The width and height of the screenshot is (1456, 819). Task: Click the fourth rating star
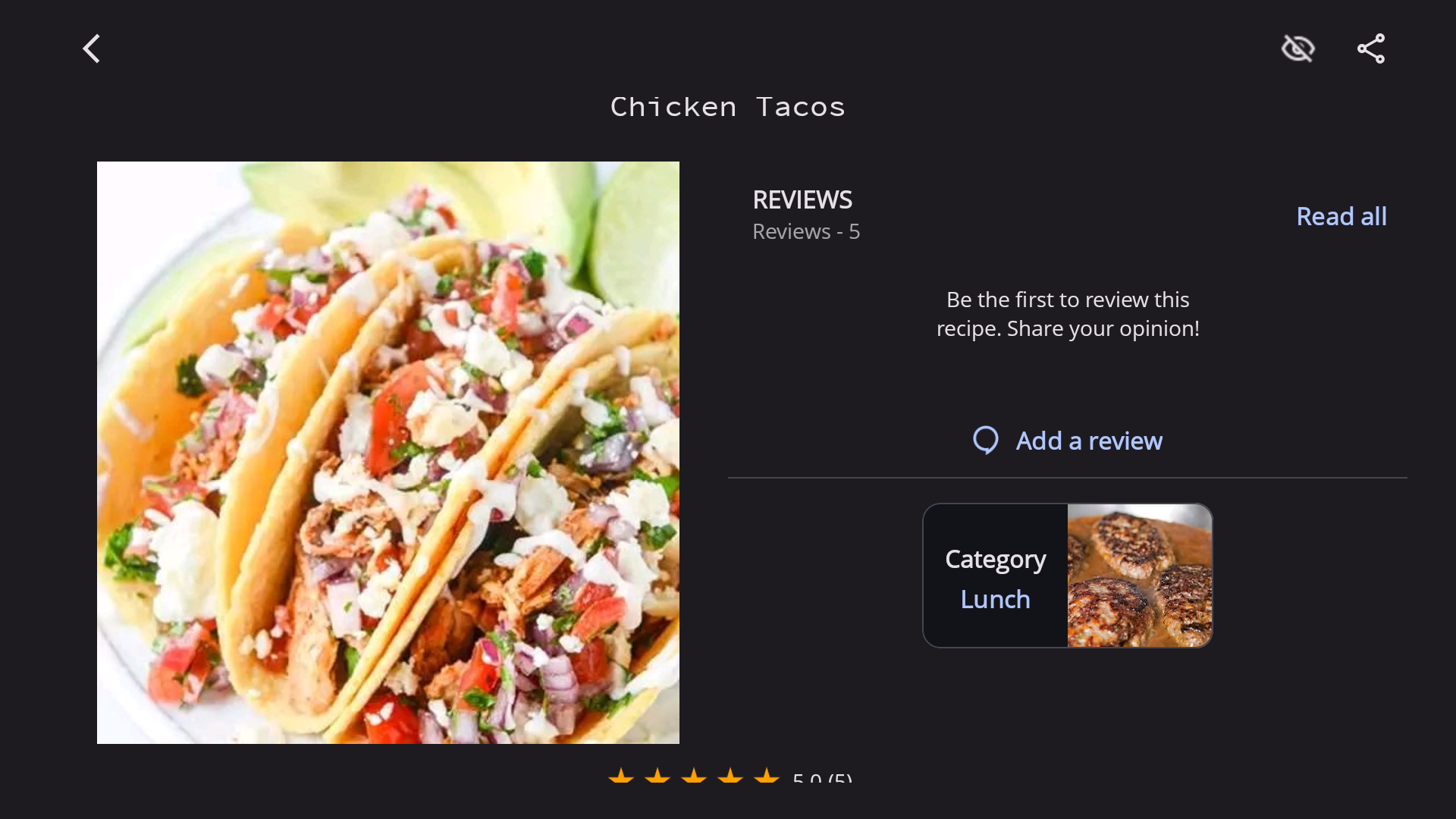[x=730, y=776]
